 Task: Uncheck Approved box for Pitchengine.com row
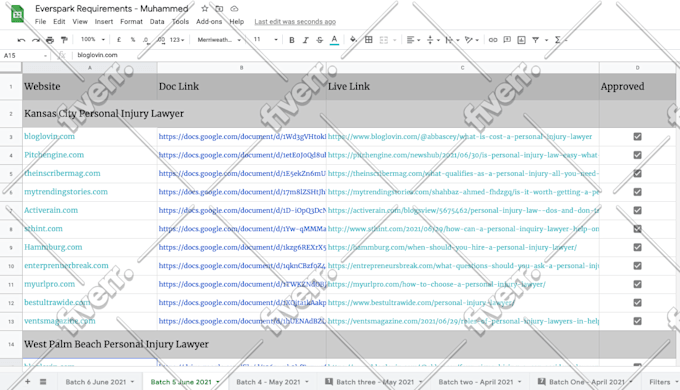coord(637,155)
